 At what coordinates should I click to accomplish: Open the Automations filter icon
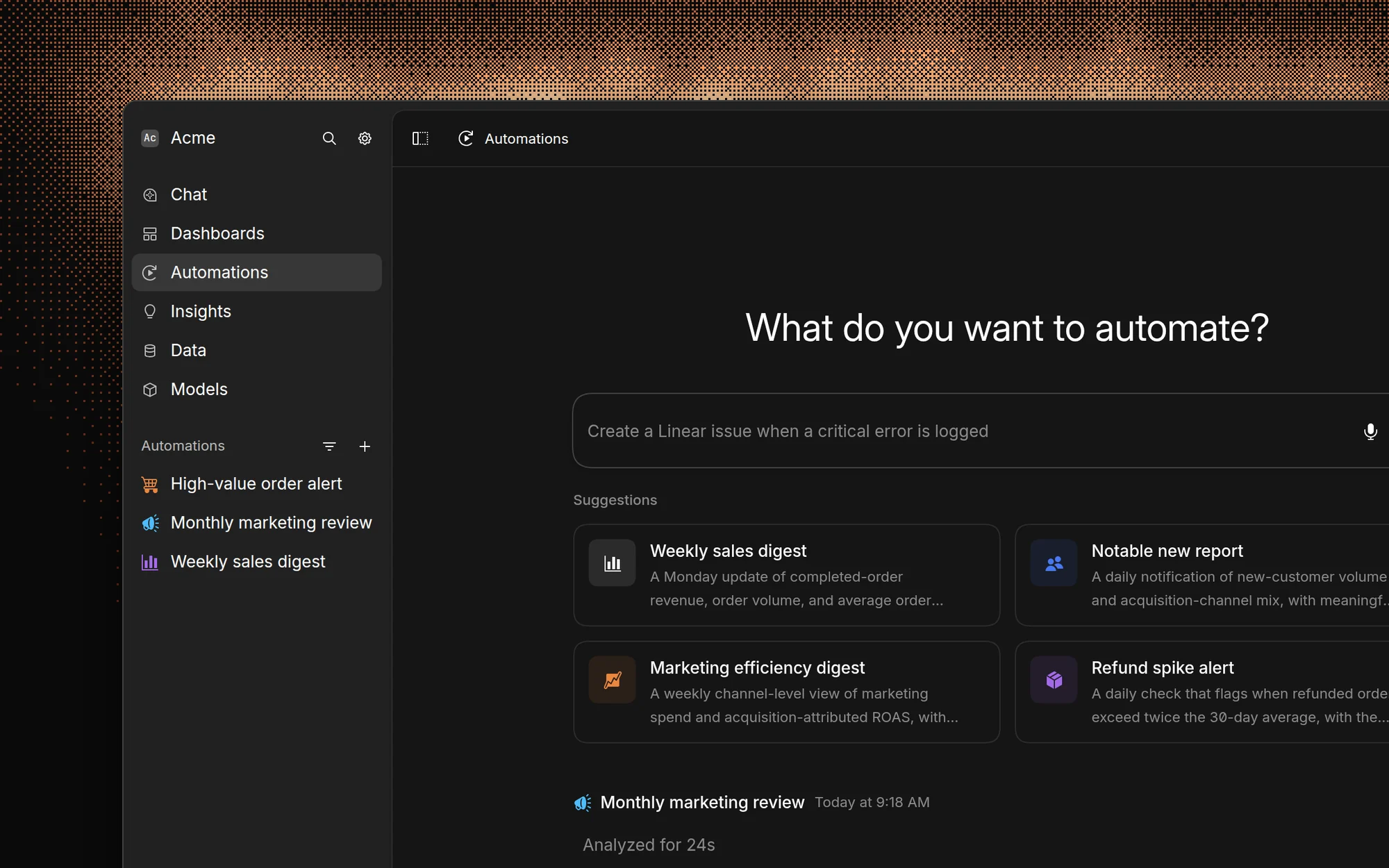coord(329,446)
